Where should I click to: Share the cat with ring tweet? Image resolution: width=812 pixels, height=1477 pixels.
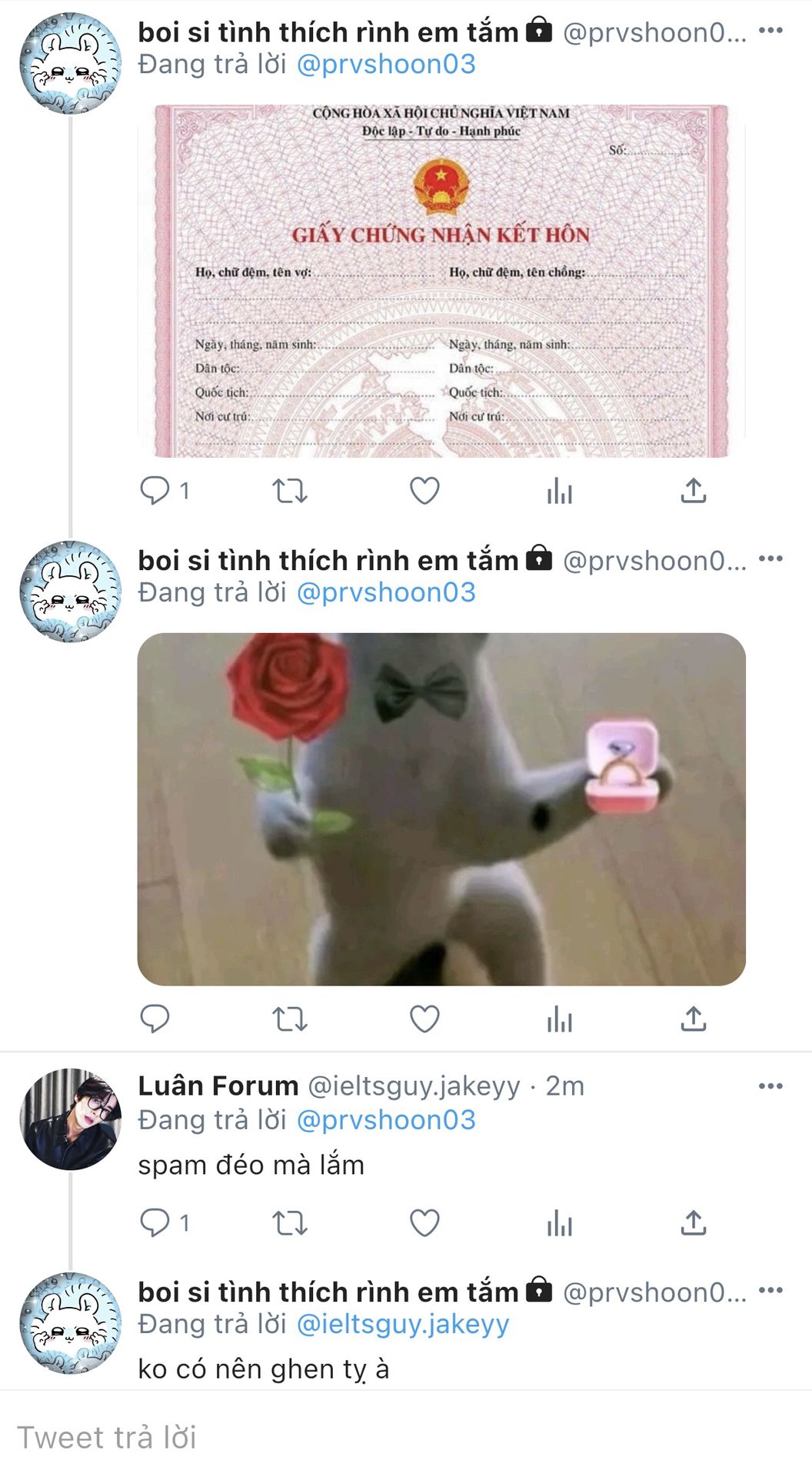coord(693,1019)
